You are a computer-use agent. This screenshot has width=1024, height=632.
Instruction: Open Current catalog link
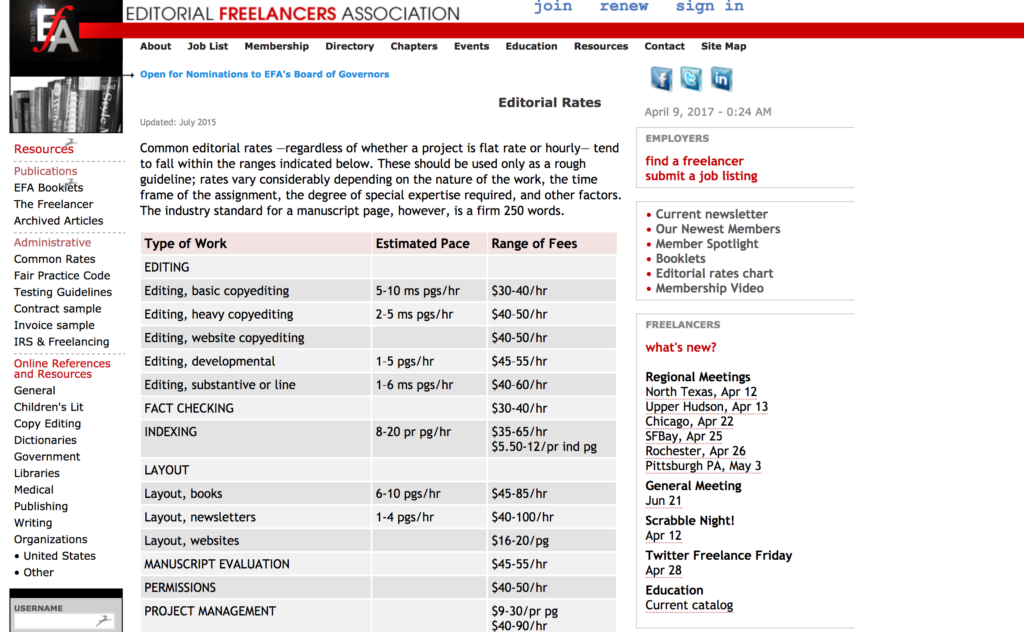click(689, 605)
